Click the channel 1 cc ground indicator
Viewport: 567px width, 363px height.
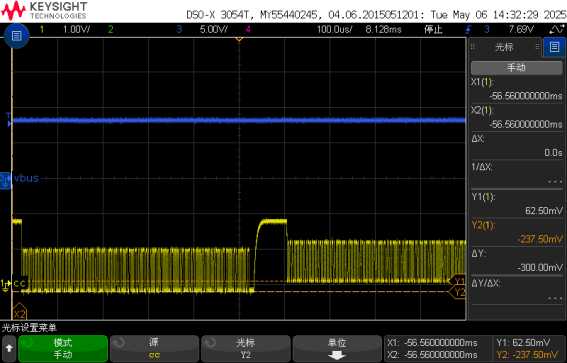[5, 285]
